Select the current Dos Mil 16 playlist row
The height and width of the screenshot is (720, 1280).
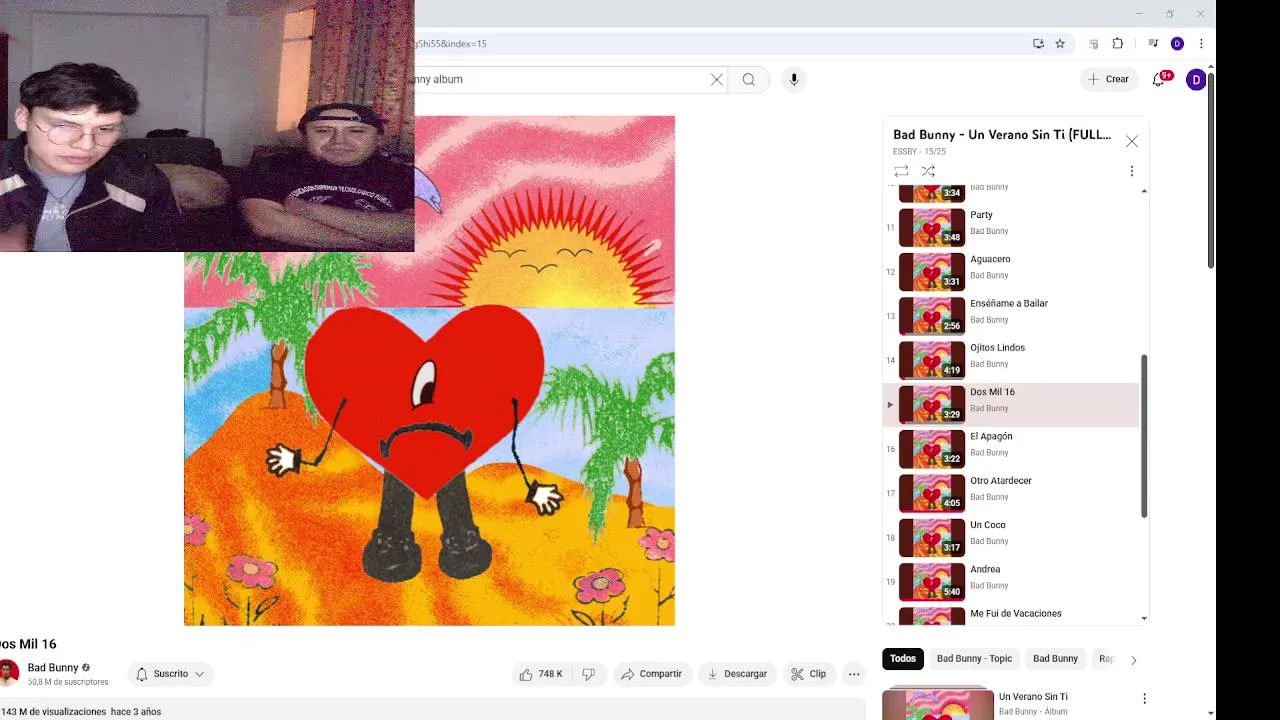tap(1011, 404)
